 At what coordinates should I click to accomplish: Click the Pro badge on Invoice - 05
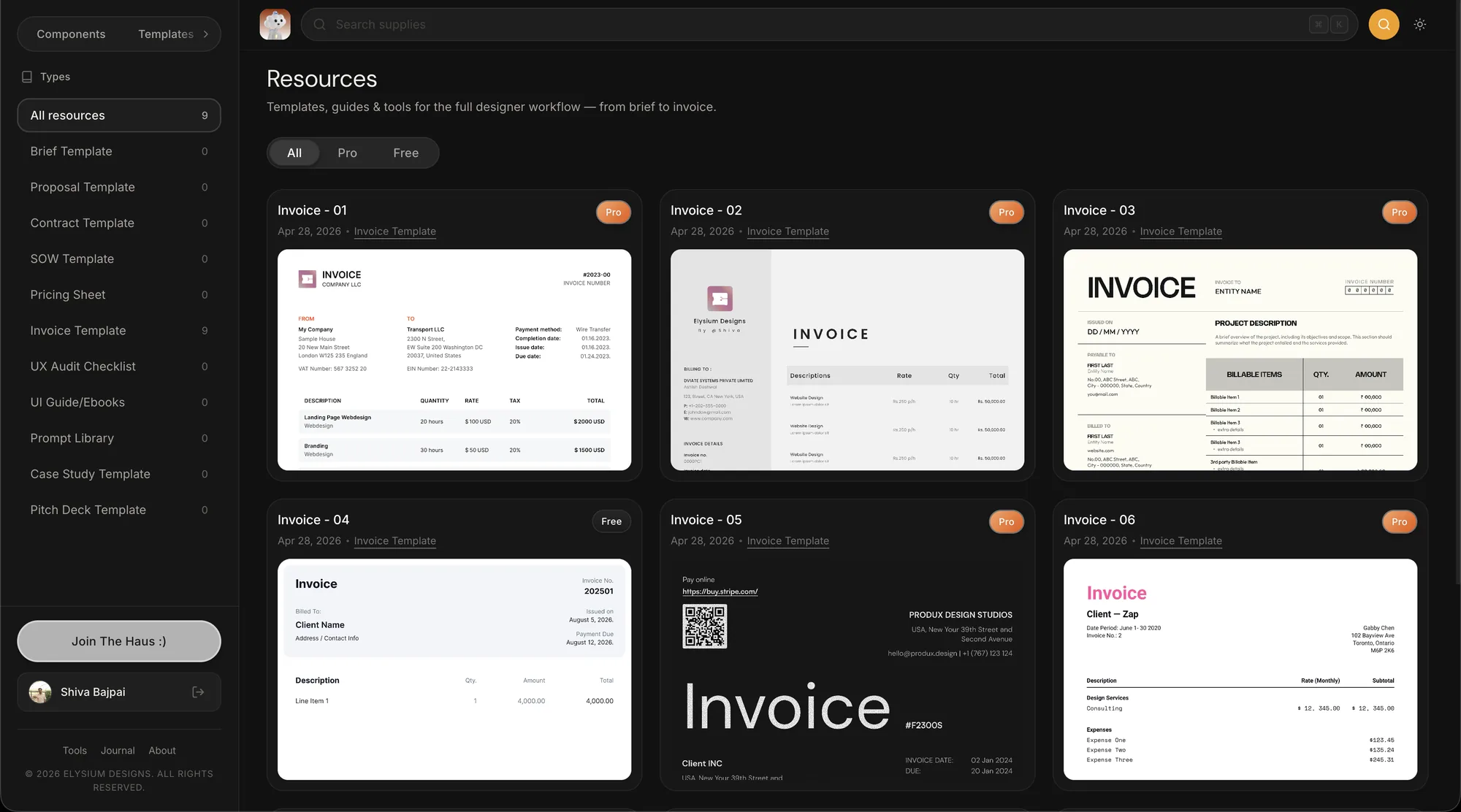[1006, 521]
